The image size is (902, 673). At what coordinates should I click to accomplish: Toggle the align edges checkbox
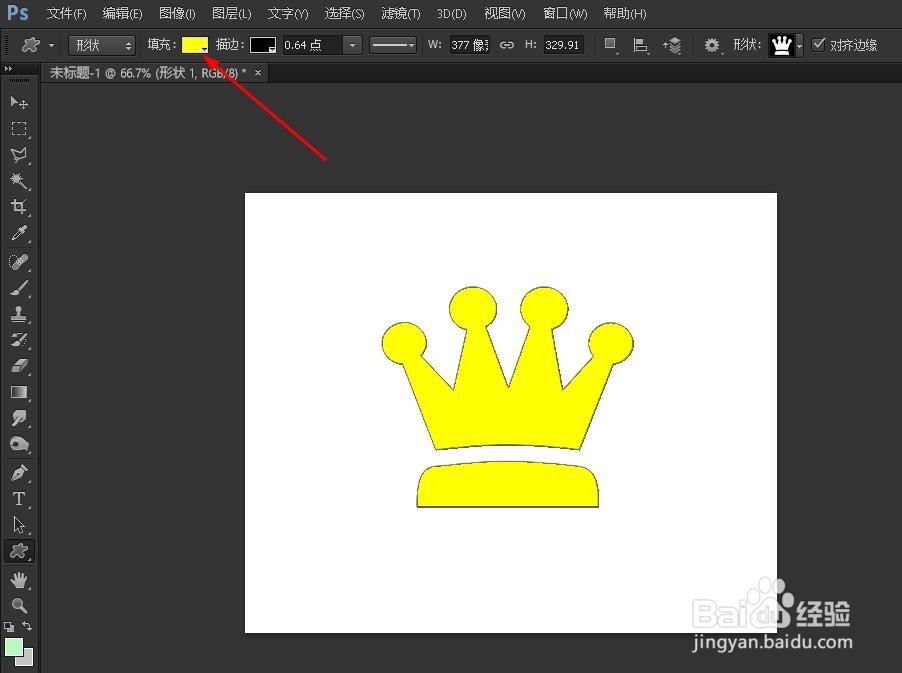[818, 44]
